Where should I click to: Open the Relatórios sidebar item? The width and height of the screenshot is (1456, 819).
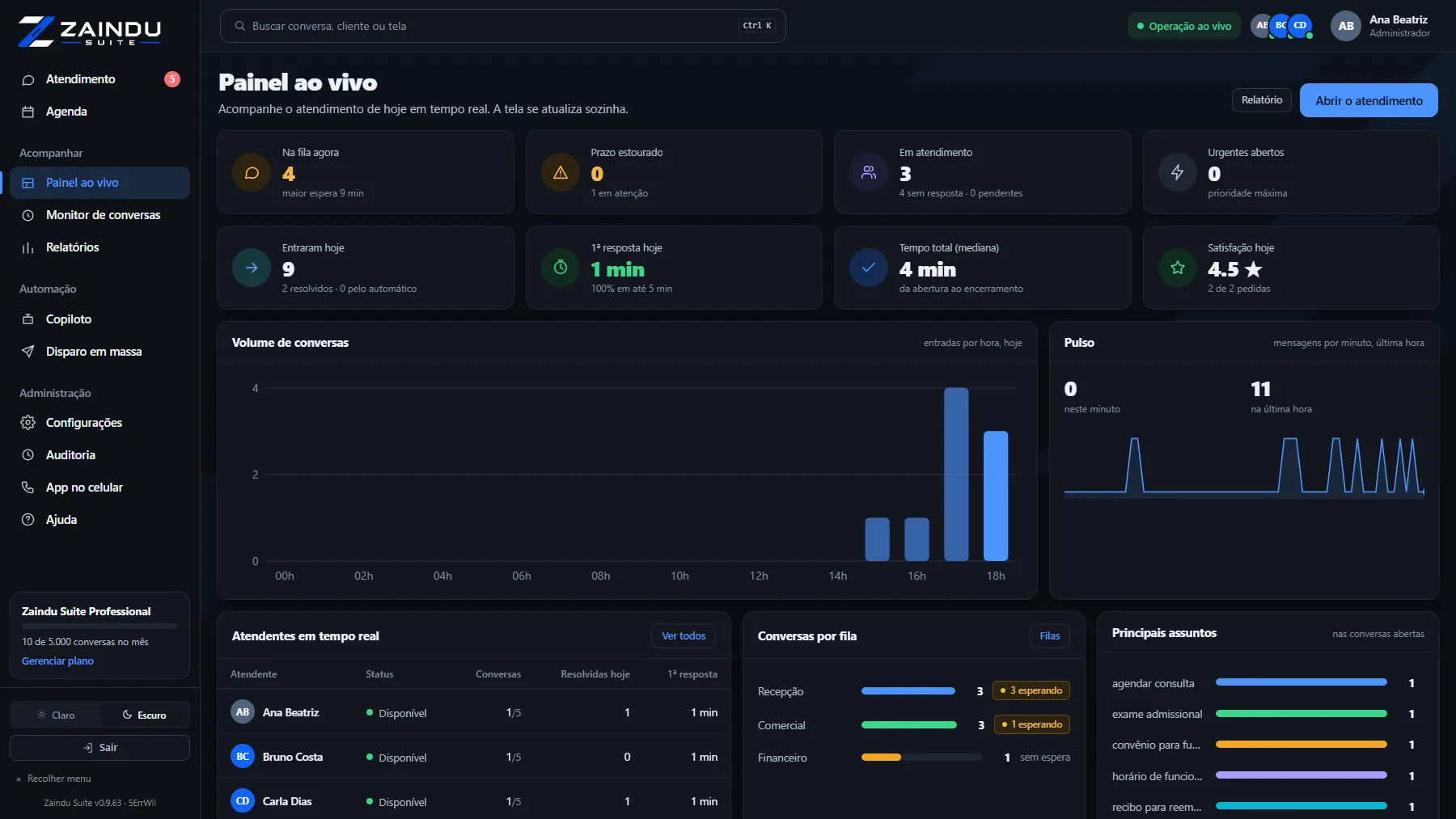tap(100, 247)
